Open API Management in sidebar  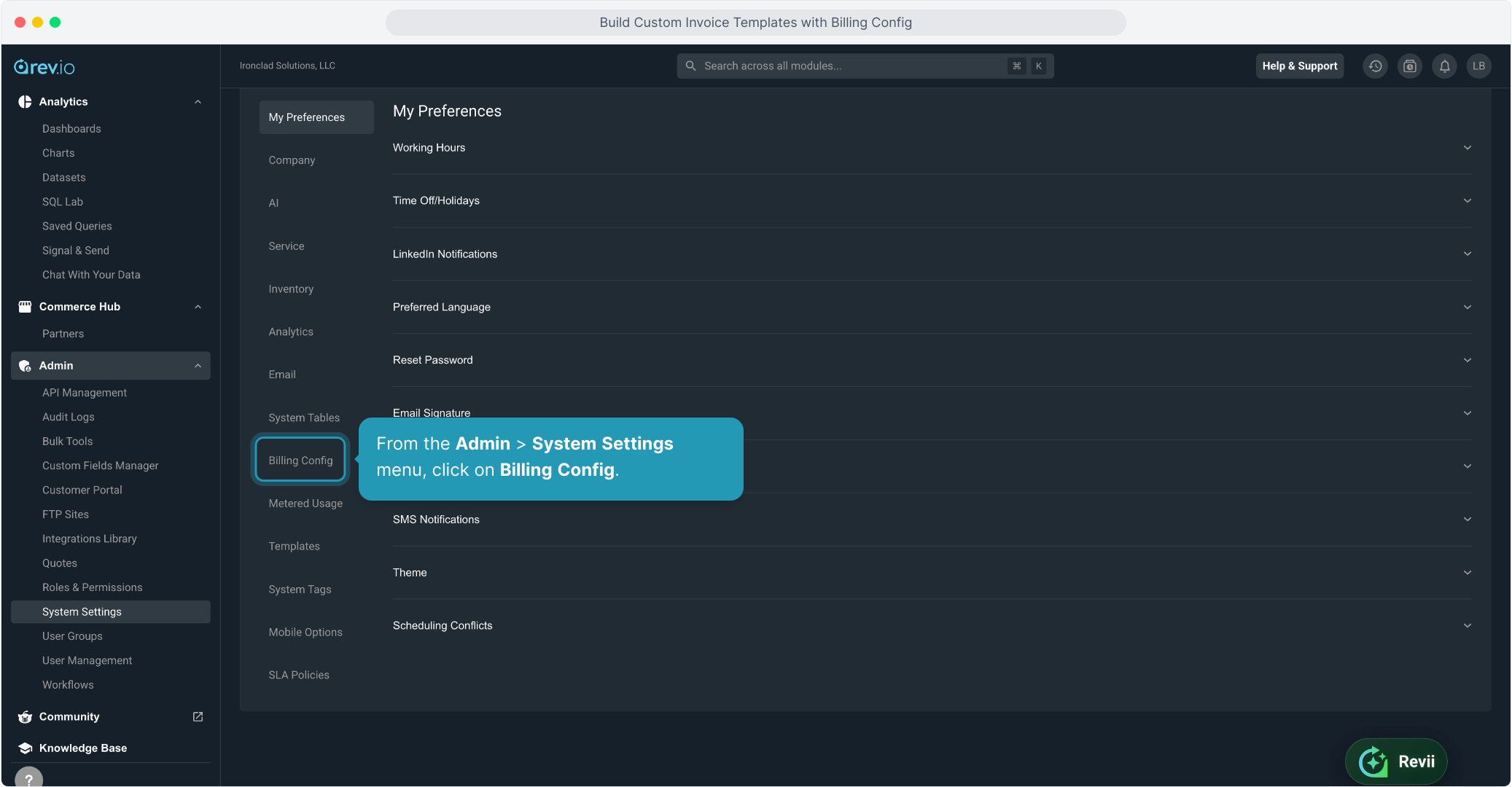pos(85,393)
